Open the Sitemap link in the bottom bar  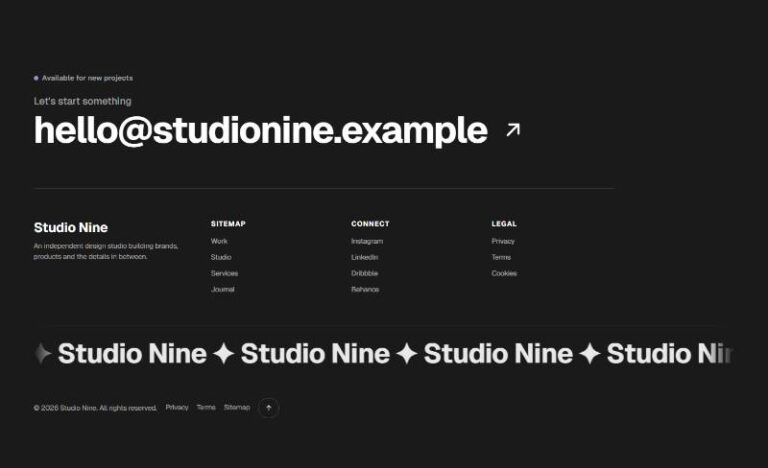(237, 407)
